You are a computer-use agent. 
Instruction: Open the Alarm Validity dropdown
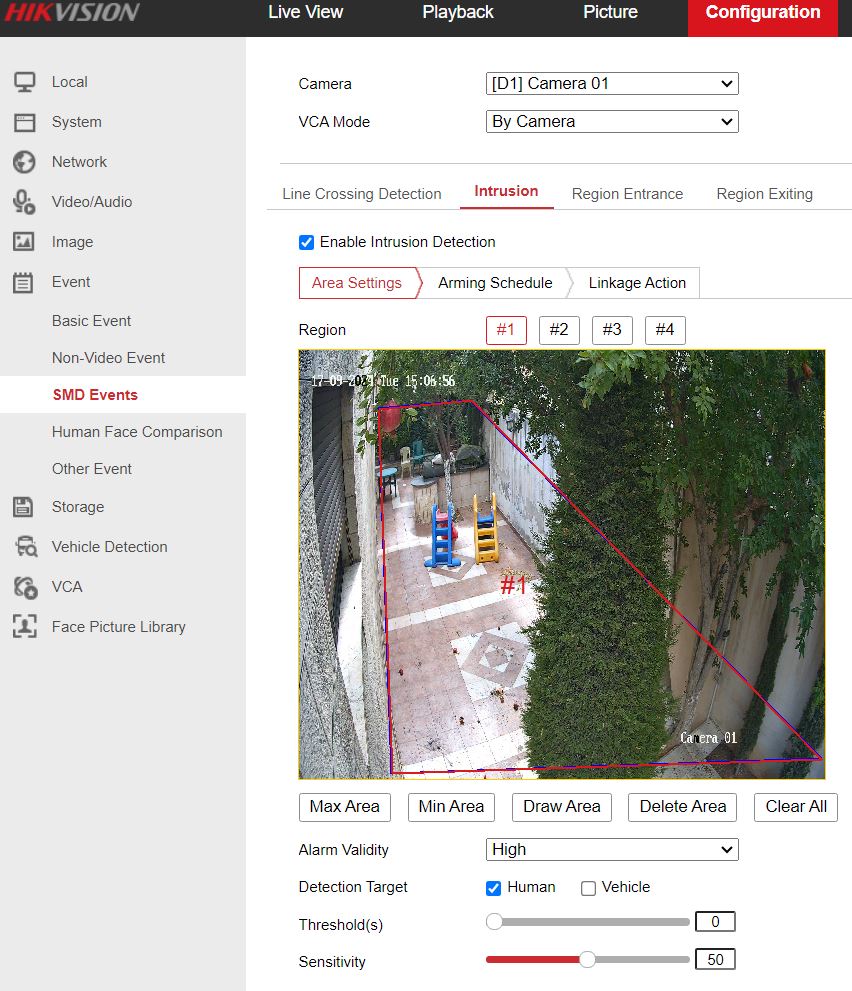click(611, 850)
